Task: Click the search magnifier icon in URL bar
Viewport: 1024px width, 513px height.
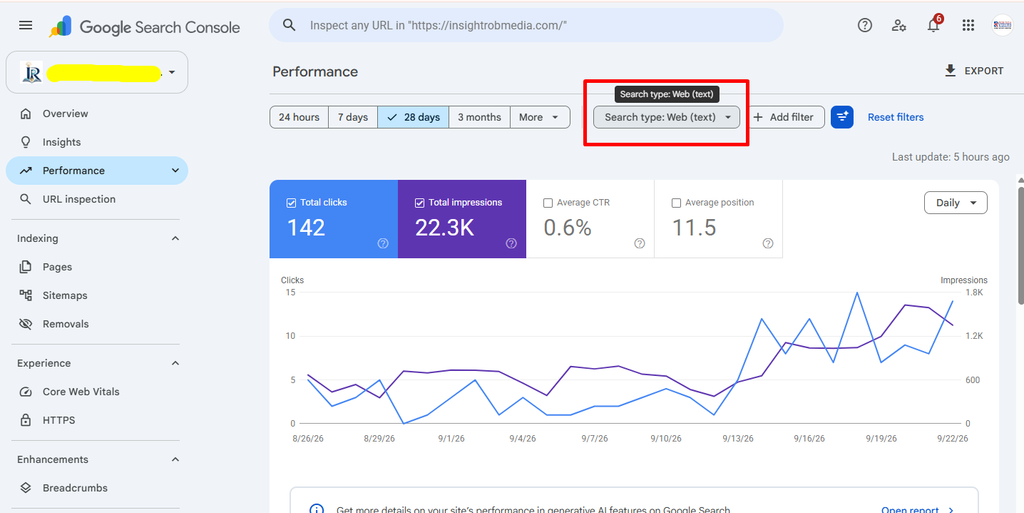Action: coord(289,25)
